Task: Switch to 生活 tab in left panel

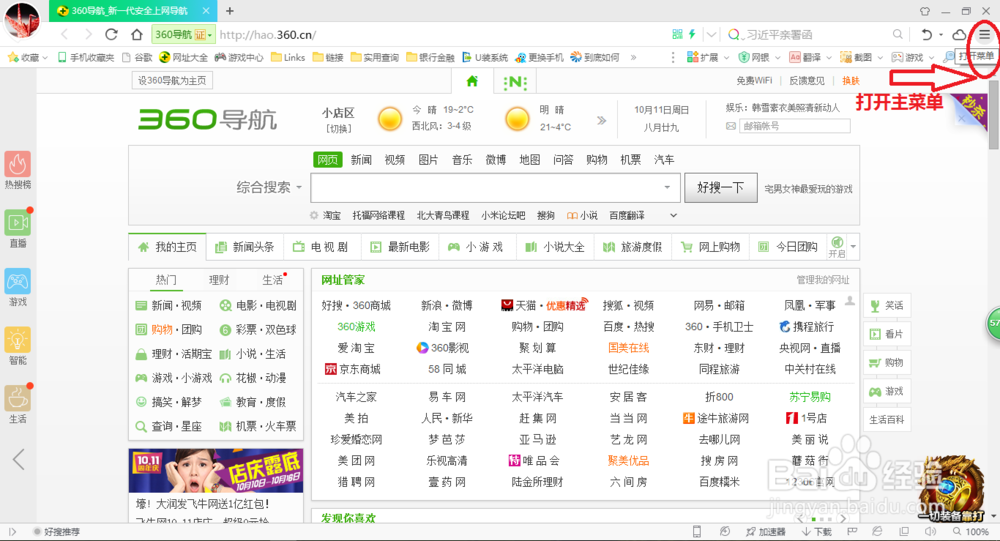Action: click(272, 280)
